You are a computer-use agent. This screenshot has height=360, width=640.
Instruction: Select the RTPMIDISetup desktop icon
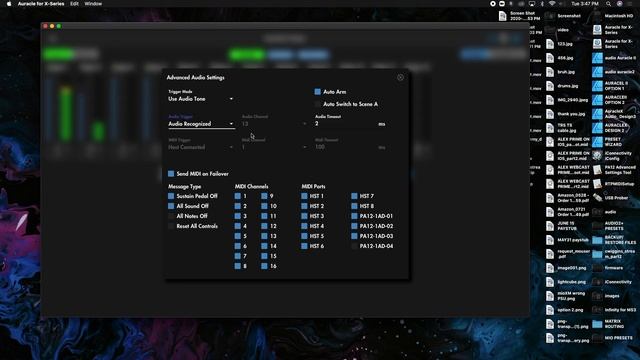(x=597, y=184)
